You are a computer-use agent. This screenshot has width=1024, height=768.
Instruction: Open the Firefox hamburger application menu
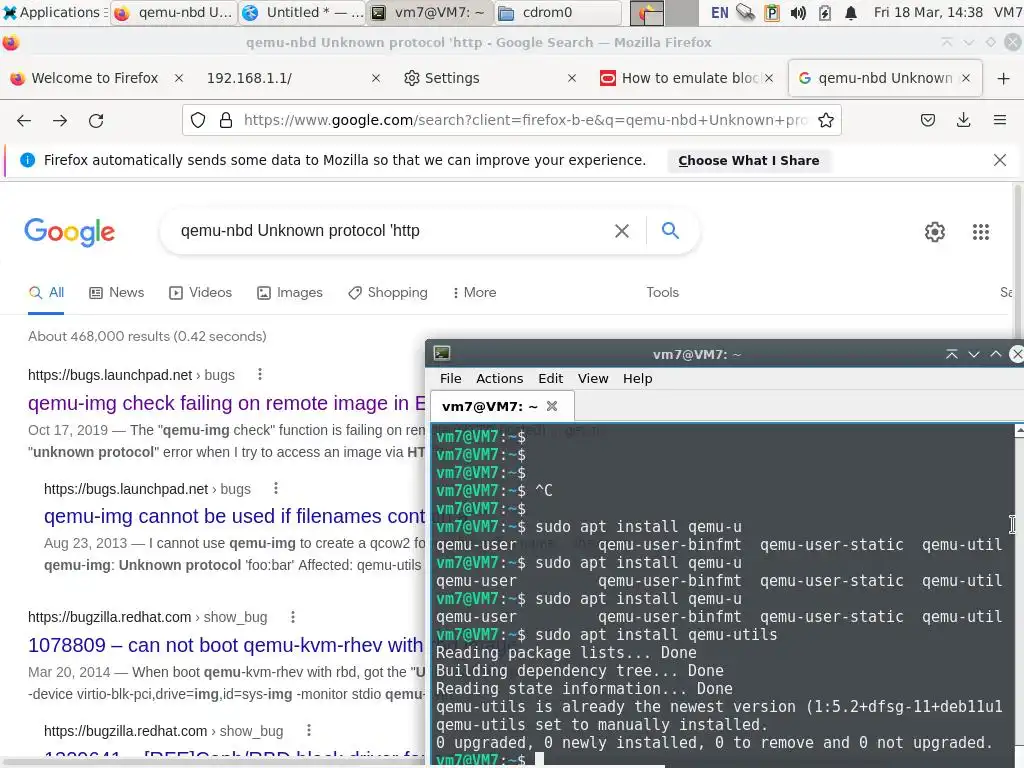click(x=999, y=120)
